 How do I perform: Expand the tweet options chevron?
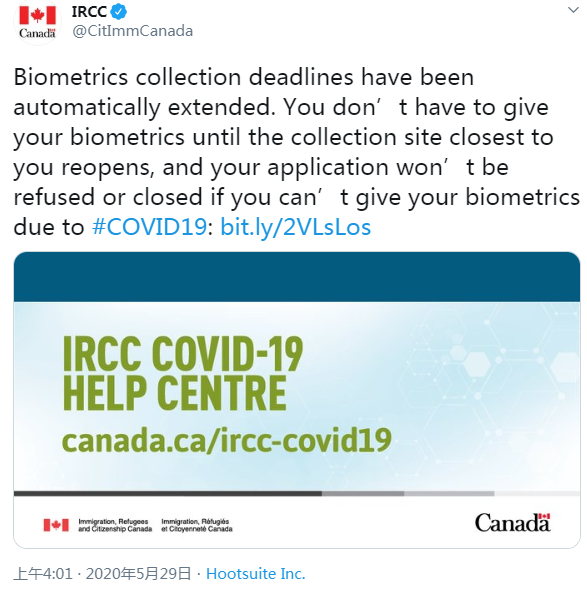[x=573, y=10]
